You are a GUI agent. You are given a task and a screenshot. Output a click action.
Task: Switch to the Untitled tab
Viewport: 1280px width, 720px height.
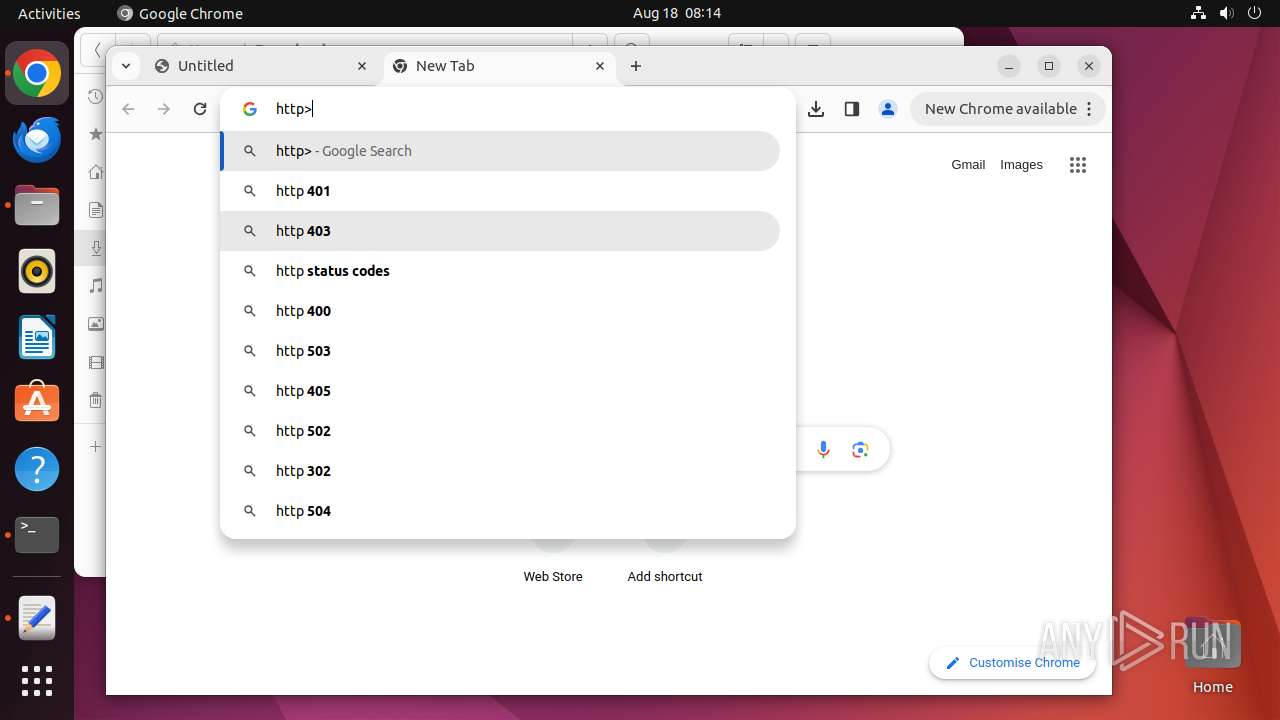click(262, 66)
